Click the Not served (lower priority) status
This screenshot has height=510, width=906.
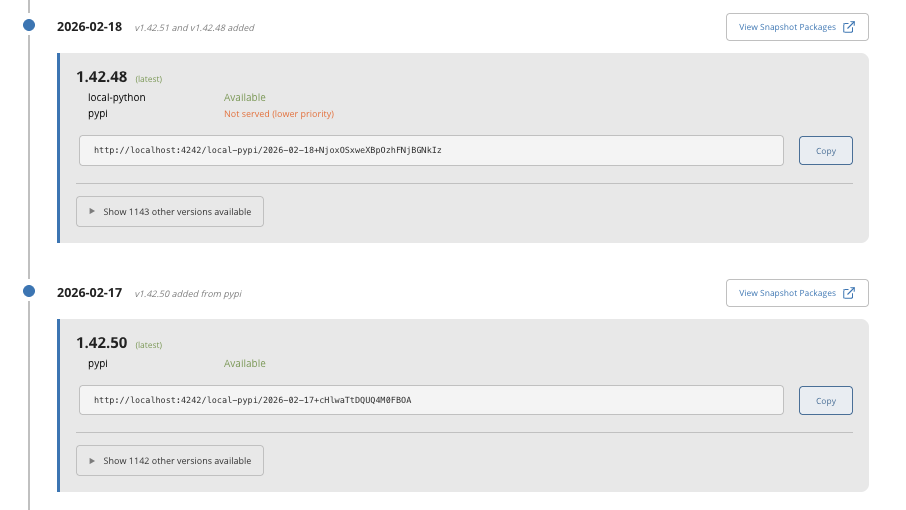278,114
